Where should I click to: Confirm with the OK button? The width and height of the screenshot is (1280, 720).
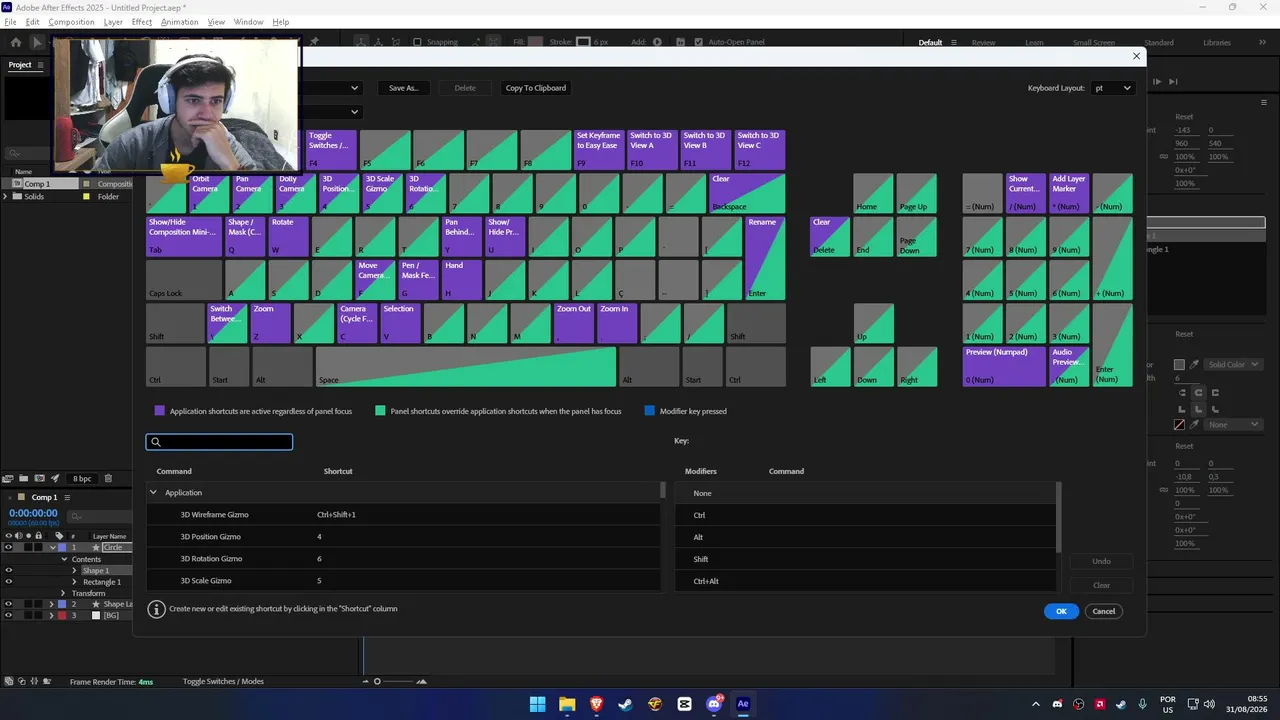pyautogui.click(x=1061, y=611)
